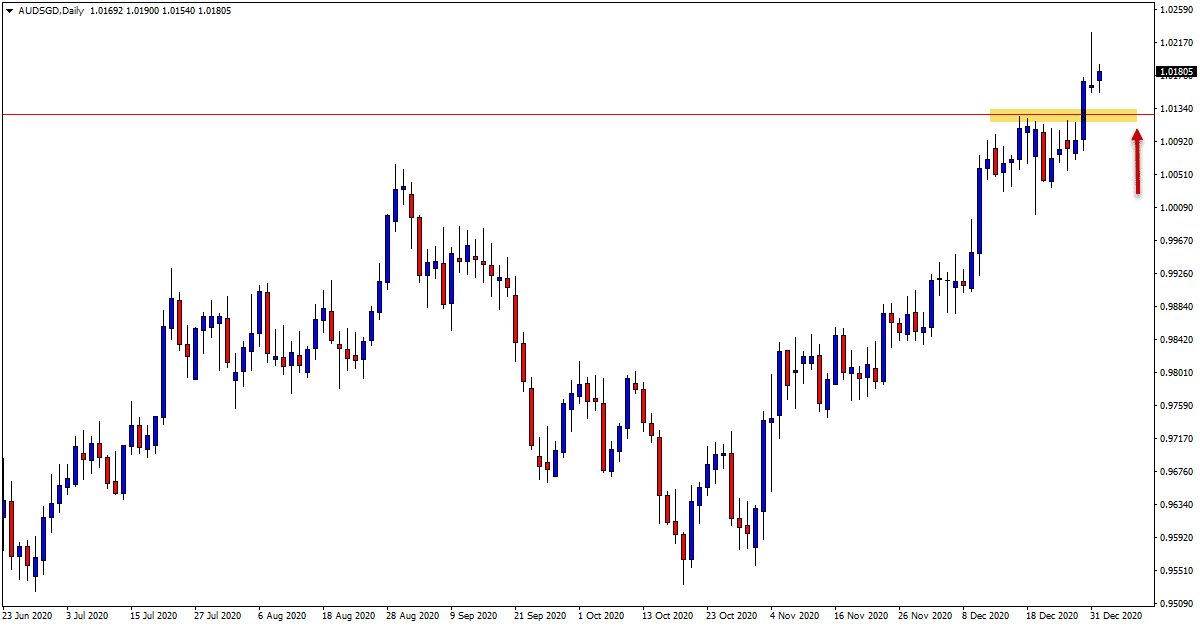Image resolution: width=1200 pixels, height=627 pixels.
Task: Click the 23 Jun 2020 date label
Action: [x=27, y=616]
